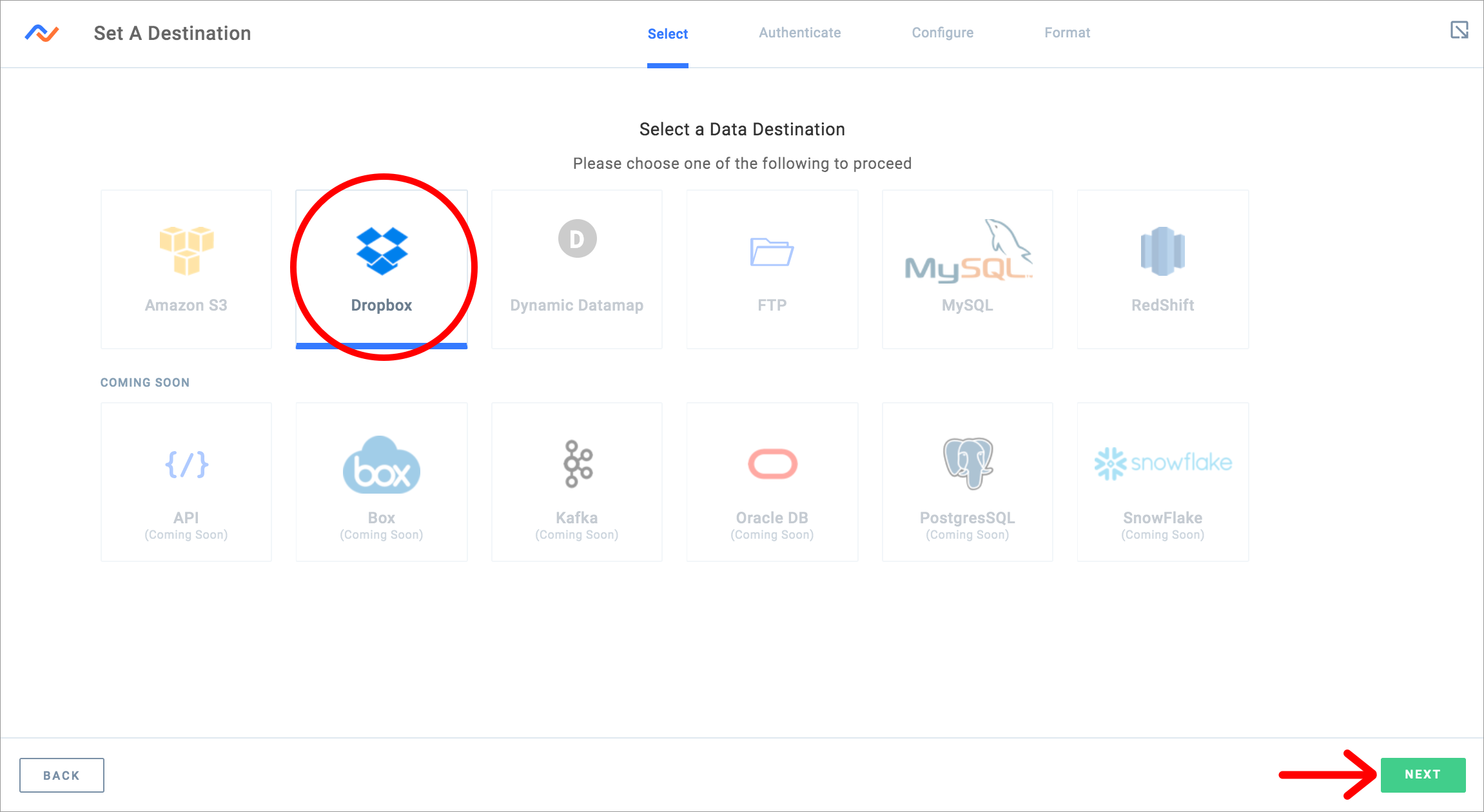Select the RedShift database icon
This screenshot has height=812, width=1484.
click(x=1162, y=251)
